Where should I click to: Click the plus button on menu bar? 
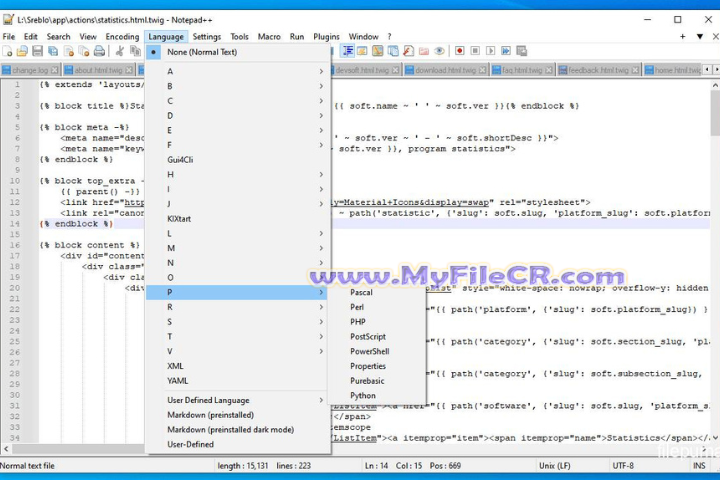tap(683, 37)
